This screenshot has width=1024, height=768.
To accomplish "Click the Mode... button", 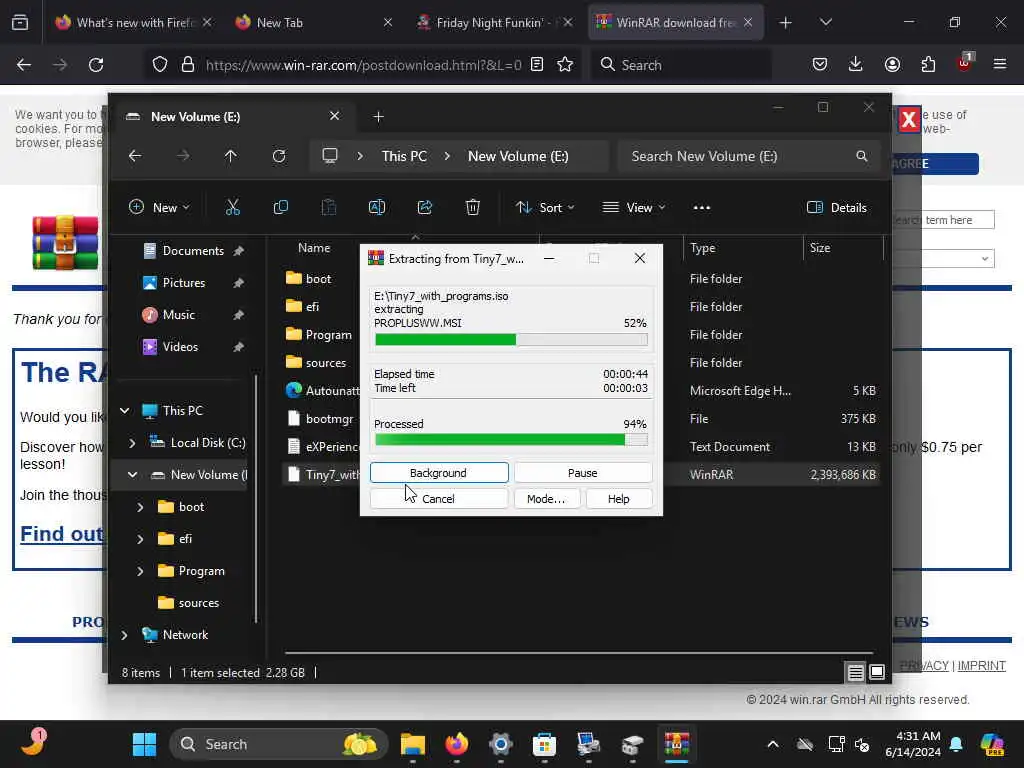I will tap(546, 499).
